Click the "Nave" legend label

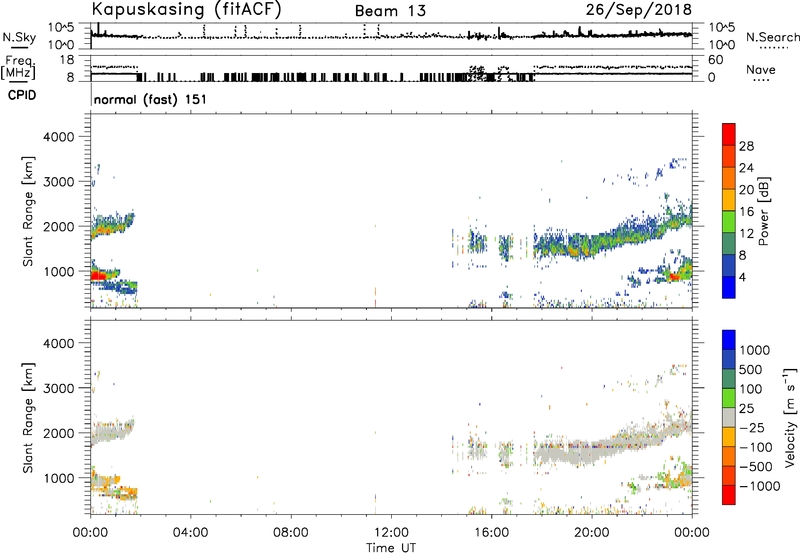[x=761, y=69]
